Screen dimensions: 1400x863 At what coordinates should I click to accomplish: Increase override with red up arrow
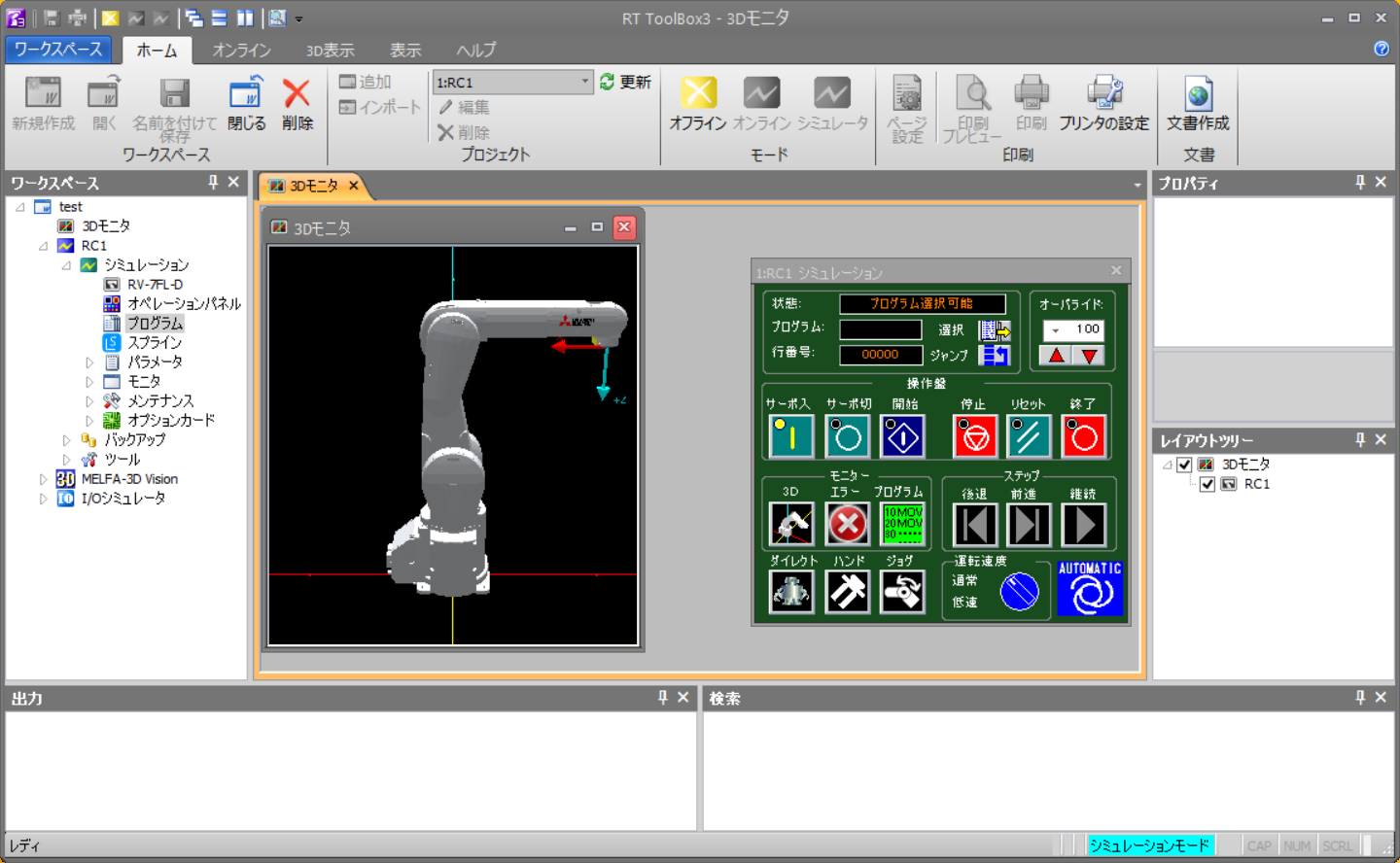1056,356
